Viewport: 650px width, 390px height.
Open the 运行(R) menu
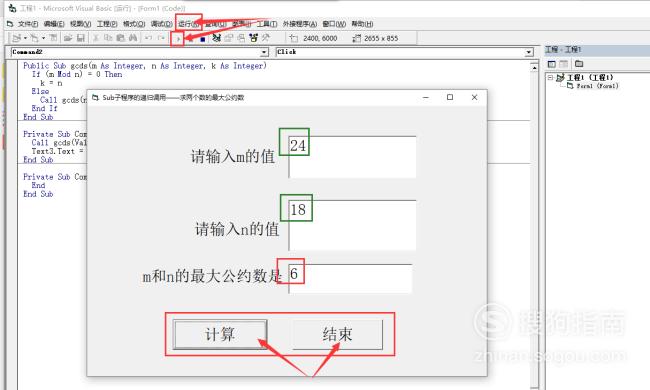click(x=189, y=24)
